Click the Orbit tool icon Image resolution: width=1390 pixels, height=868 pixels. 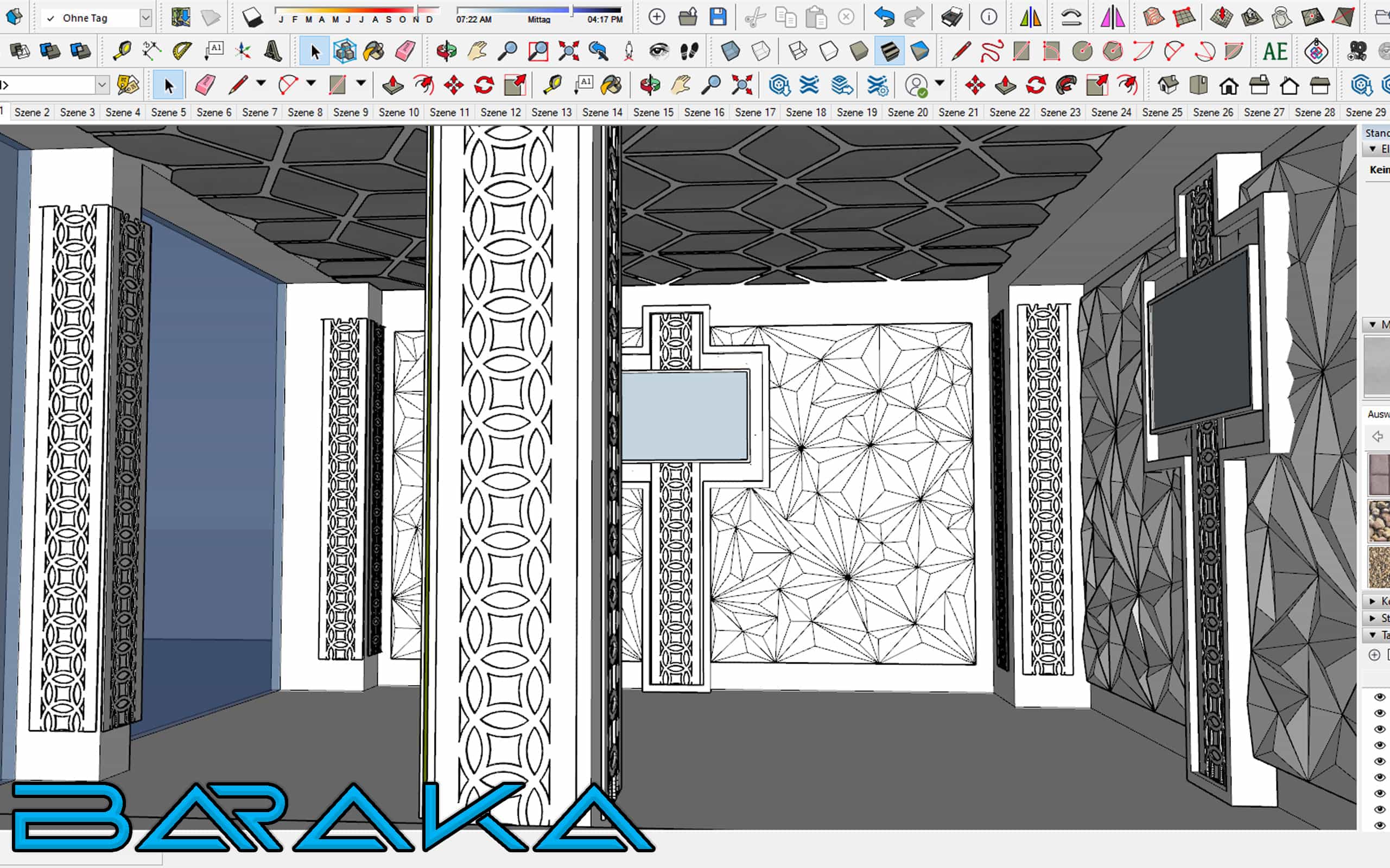click(446, 52)
